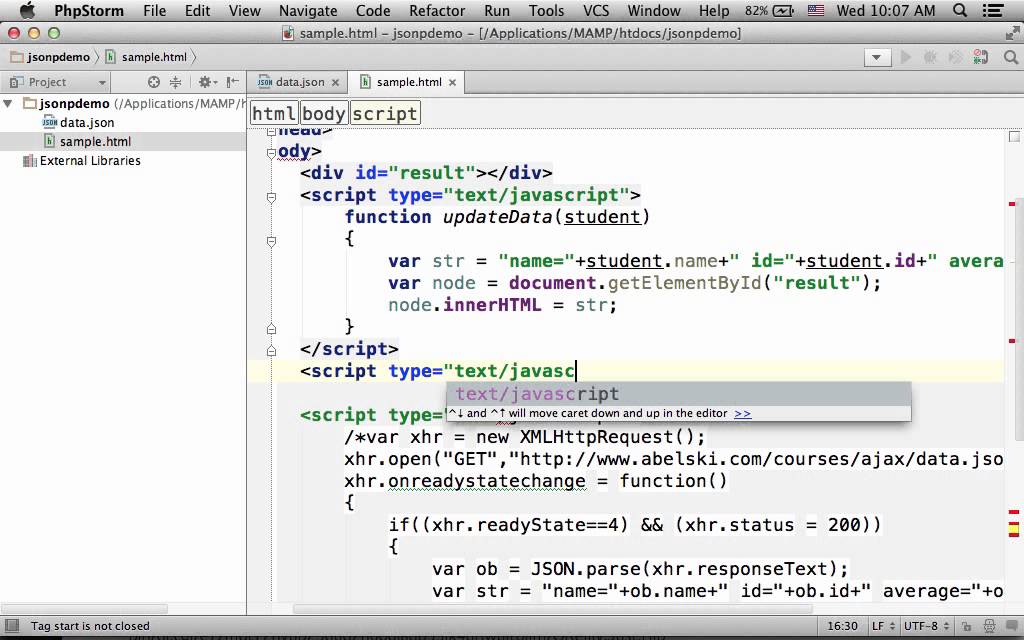Toggle read-only lock icon in status bar

pos(966,626)
